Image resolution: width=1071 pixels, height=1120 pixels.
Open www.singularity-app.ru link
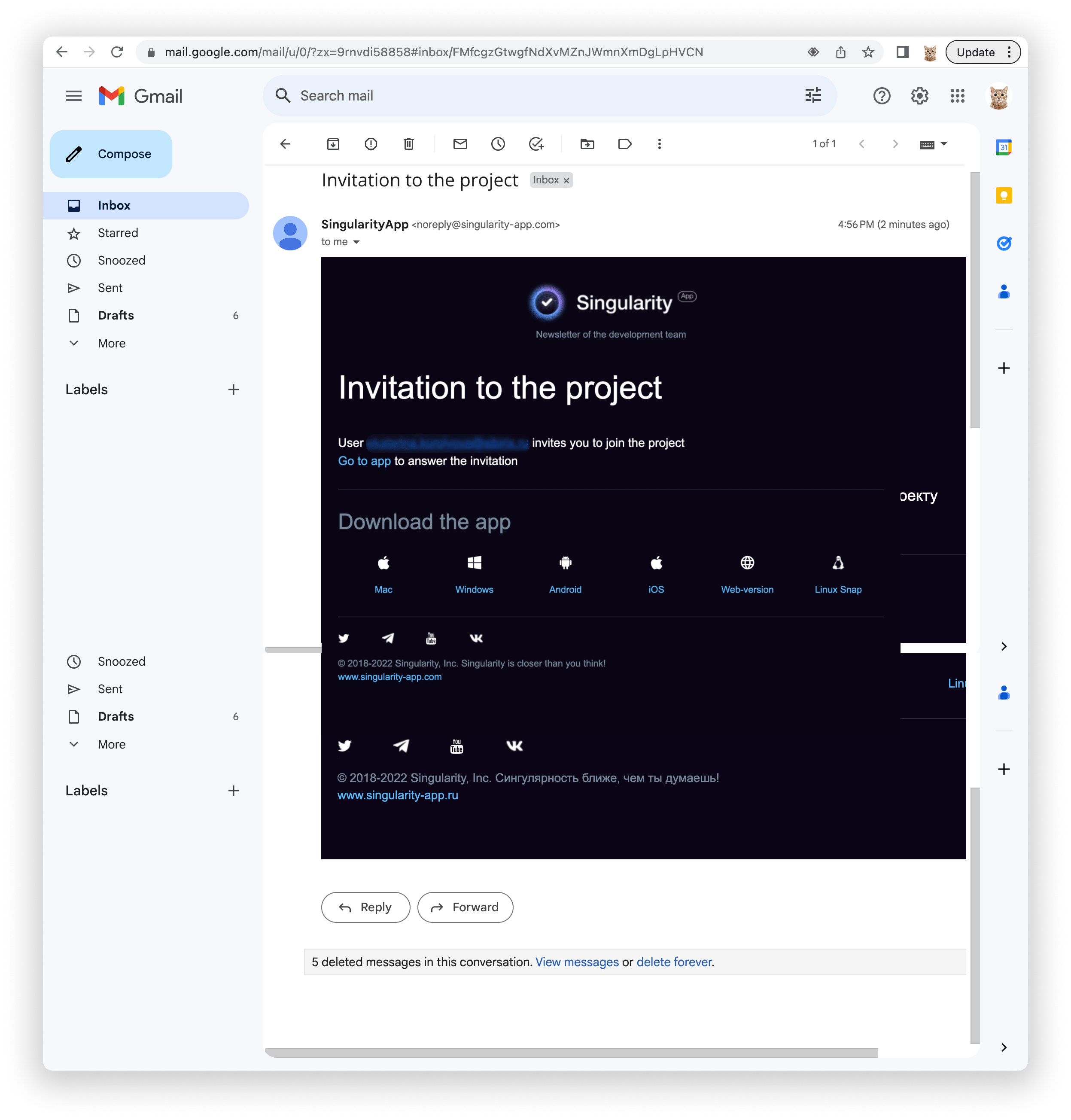[x=397, y=794]
